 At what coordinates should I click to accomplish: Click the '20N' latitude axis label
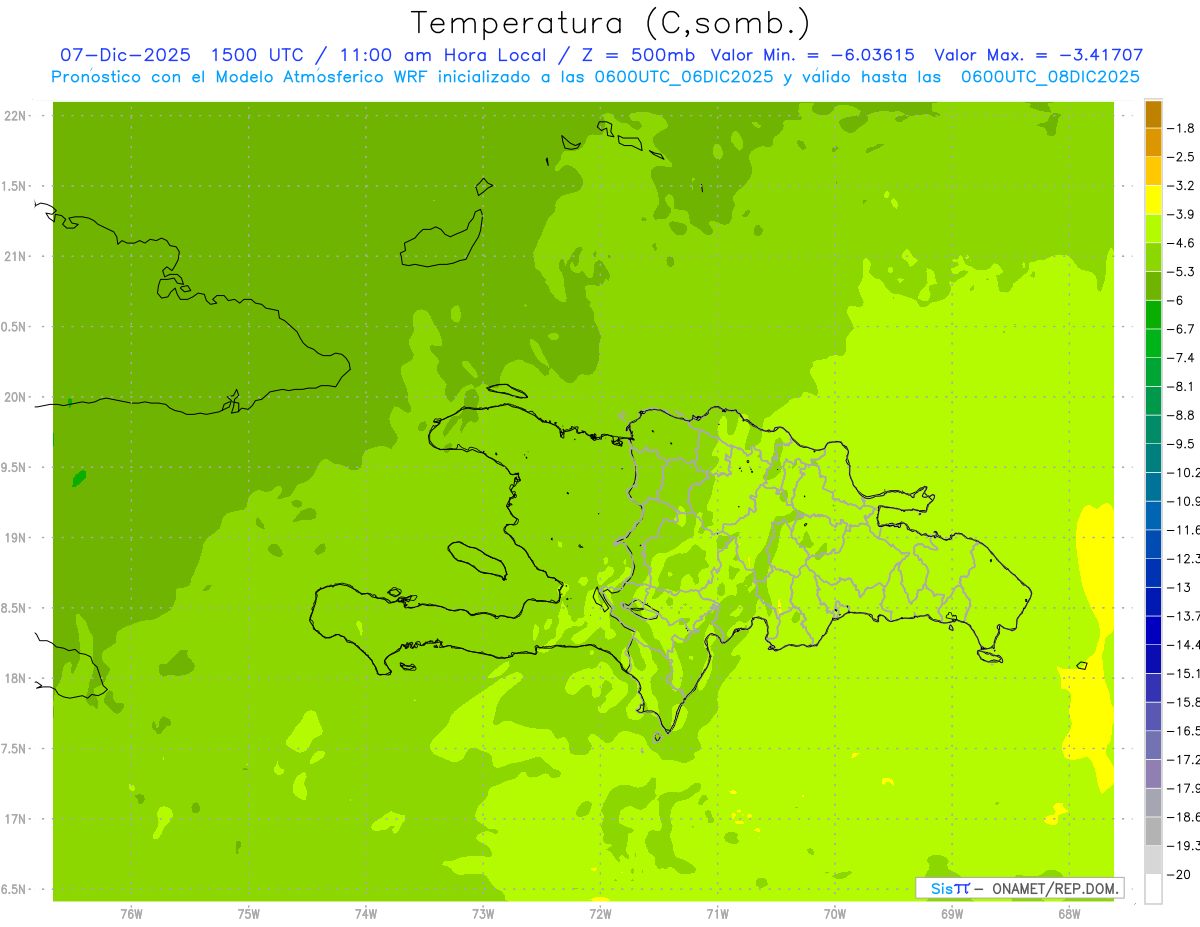click(15, 397)
